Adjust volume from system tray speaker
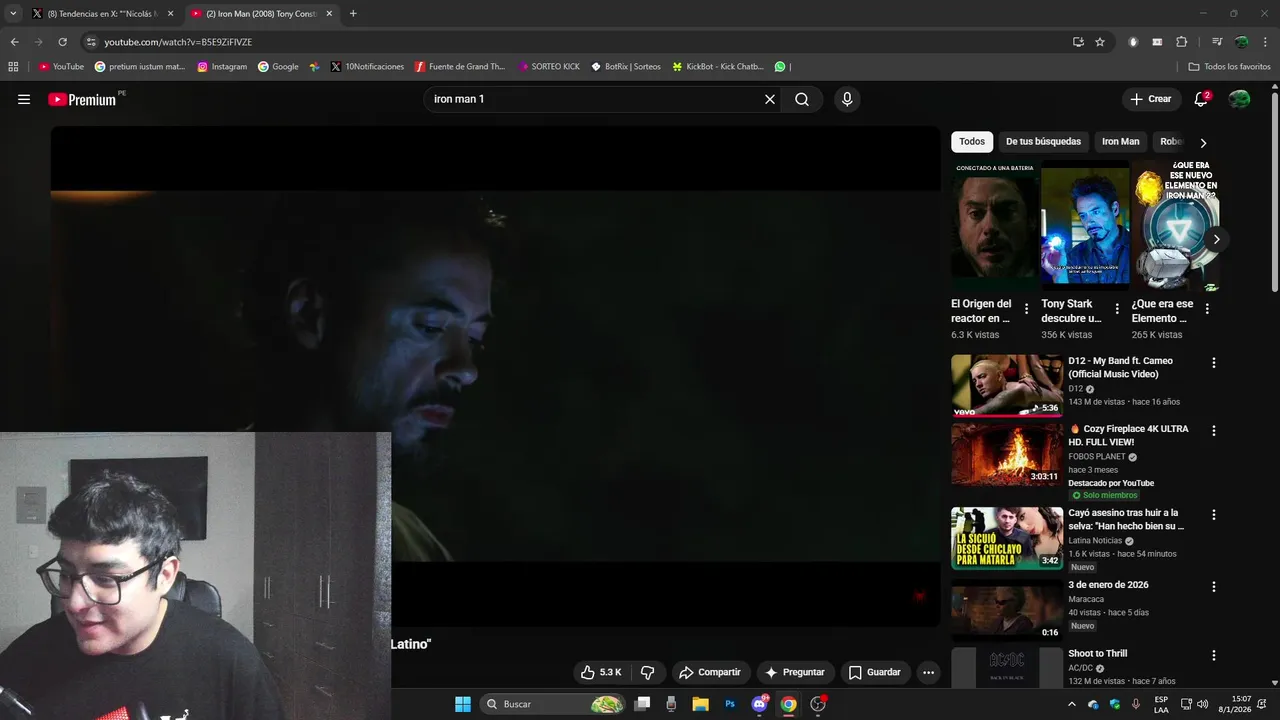 click(x=1202, y=704)
